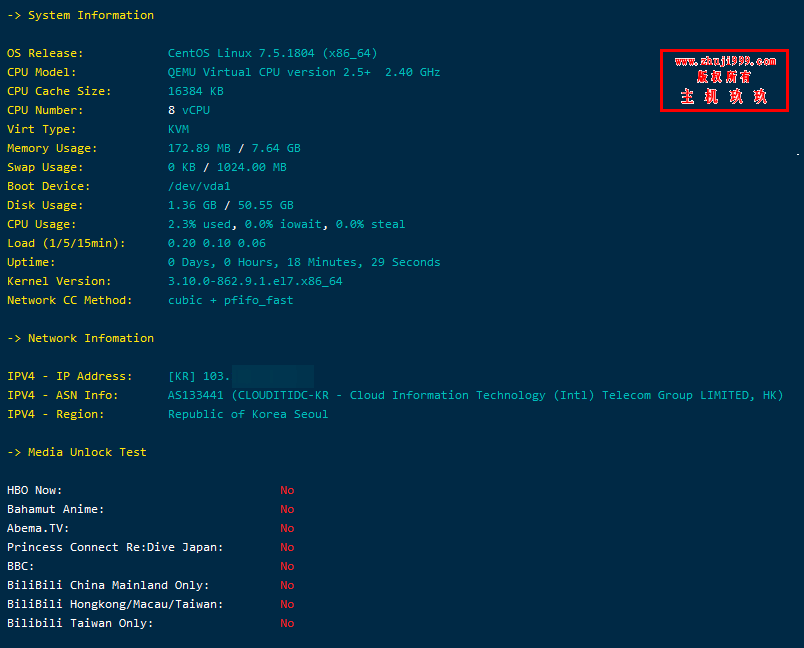The height and width of the screenshot is (648, 804).
Task: Click the KVM virt type value
Action: tap(178, 129)
